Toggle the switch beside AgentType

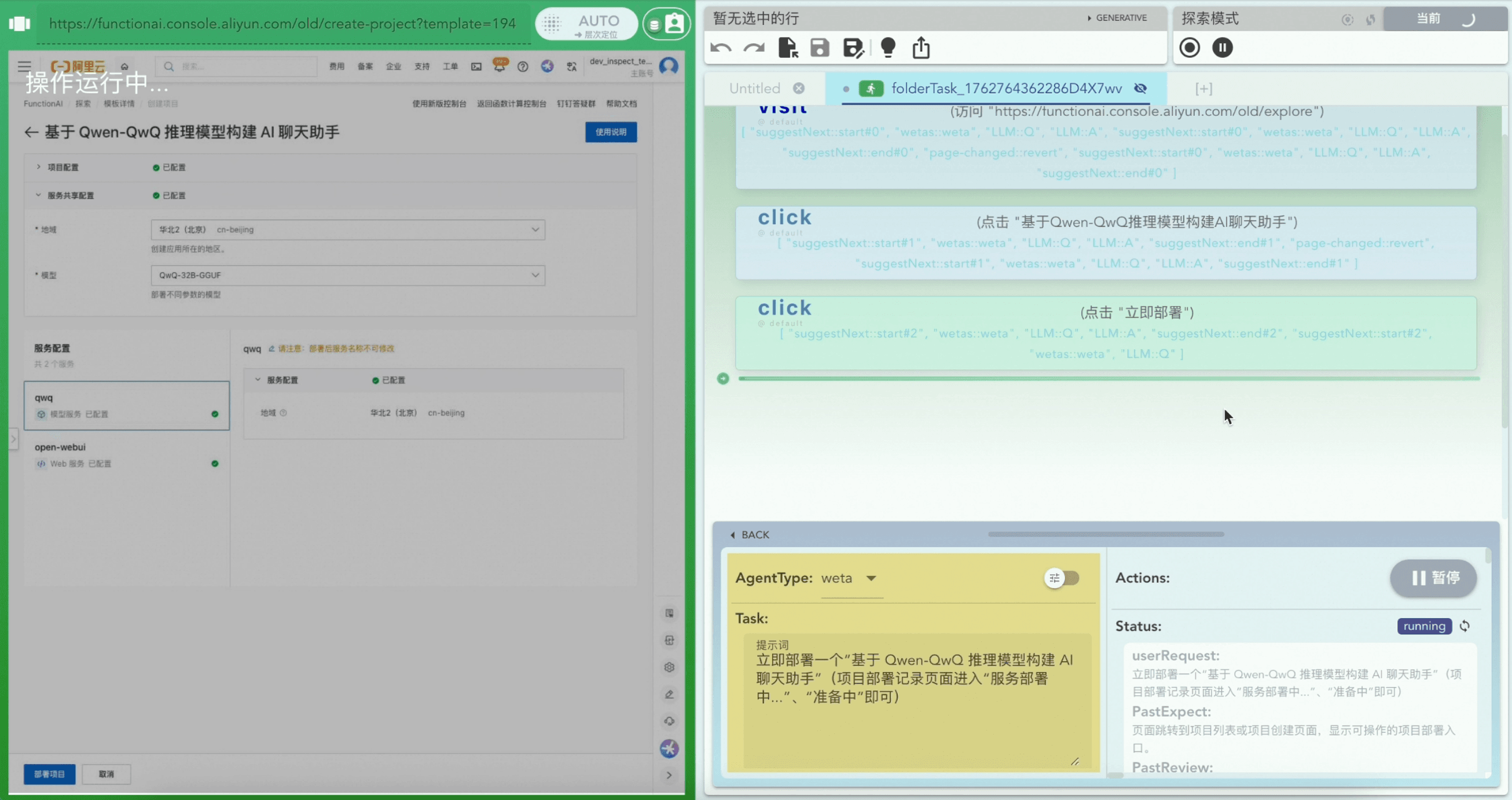tap(1063, 578)
